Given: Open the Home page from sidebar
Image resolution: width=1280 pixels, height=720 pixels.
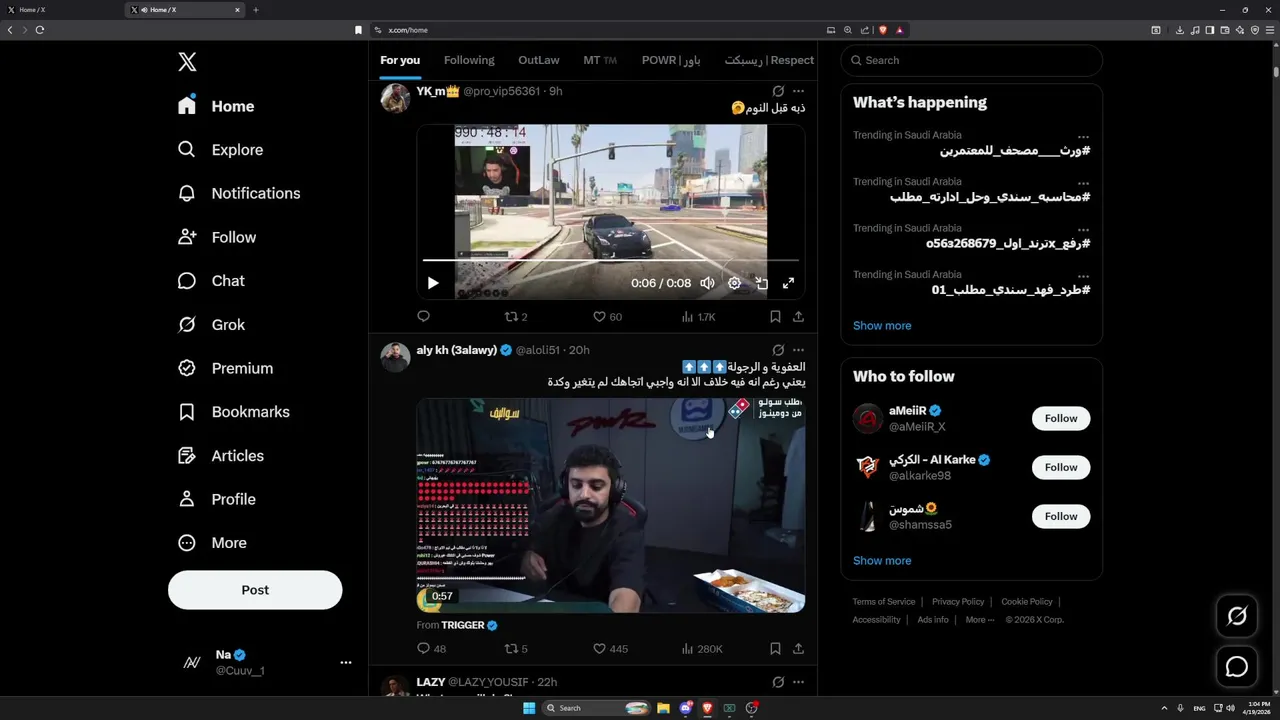Looking at the screenshot, I should tap(217, 106).
